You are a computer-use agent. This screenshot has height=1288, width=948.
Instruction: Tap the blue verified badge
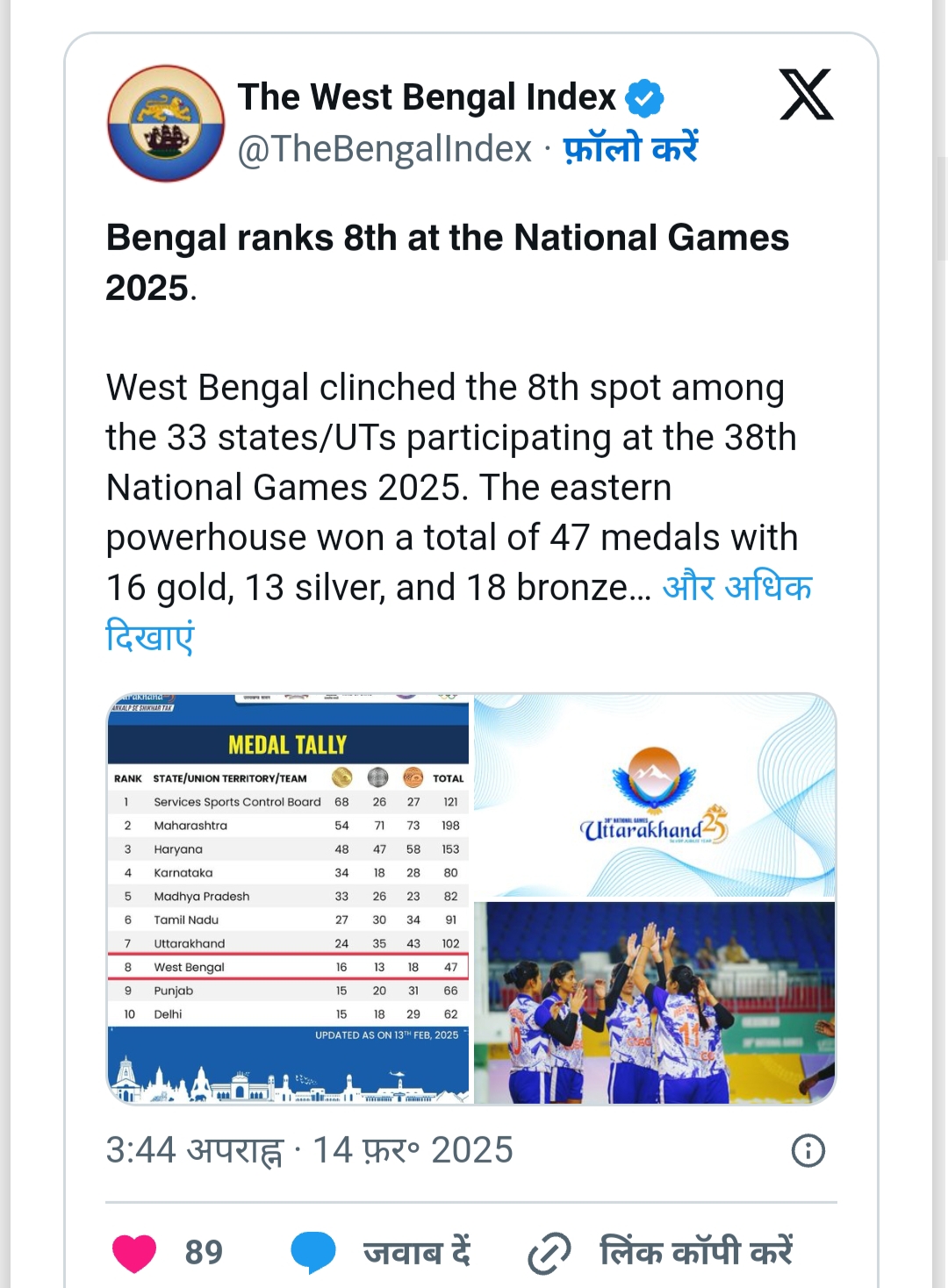[644, 97]
